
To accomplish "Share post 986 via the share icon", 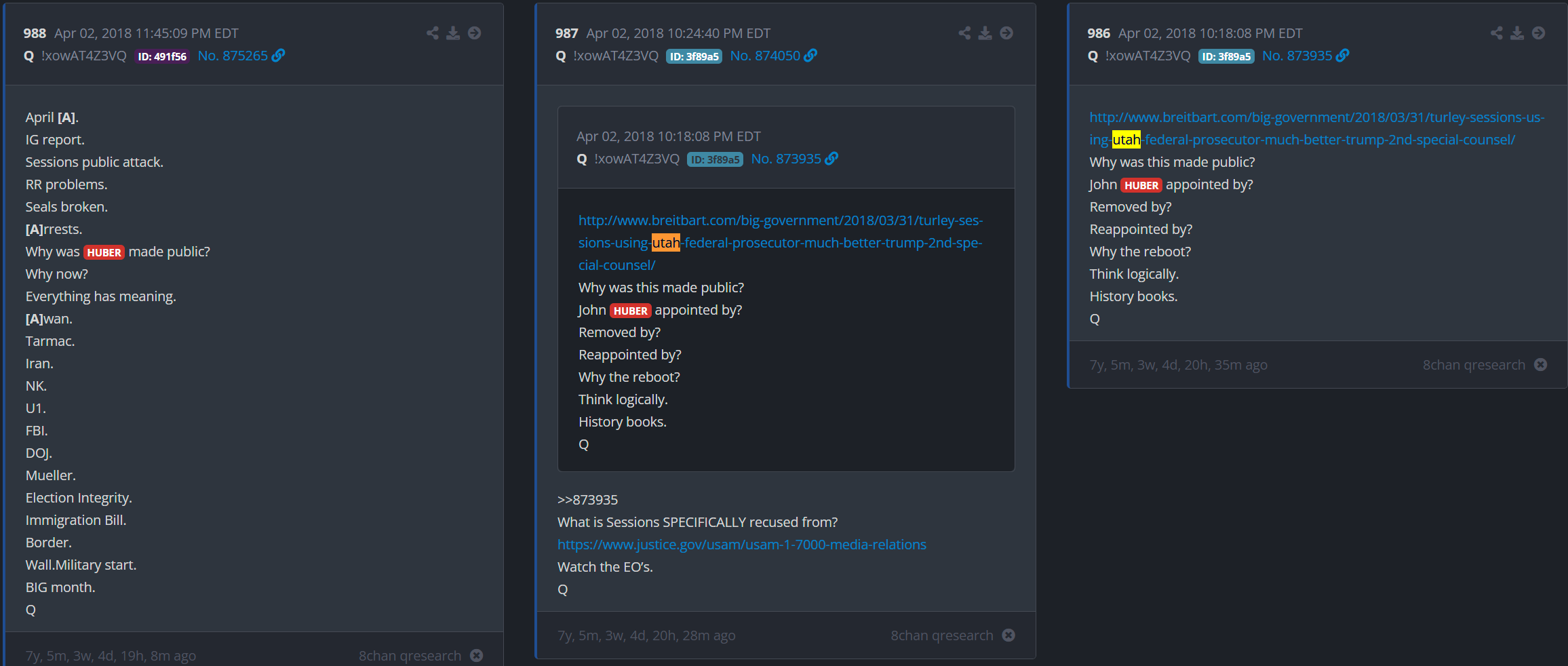I will tap(1496, 33).
